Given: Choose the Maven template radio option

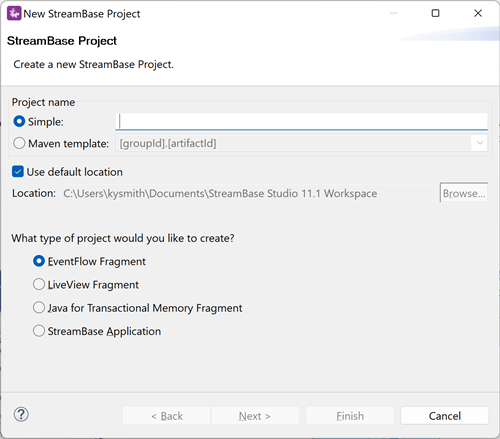Looking at the screenshot, I should [x=19, y=143].
